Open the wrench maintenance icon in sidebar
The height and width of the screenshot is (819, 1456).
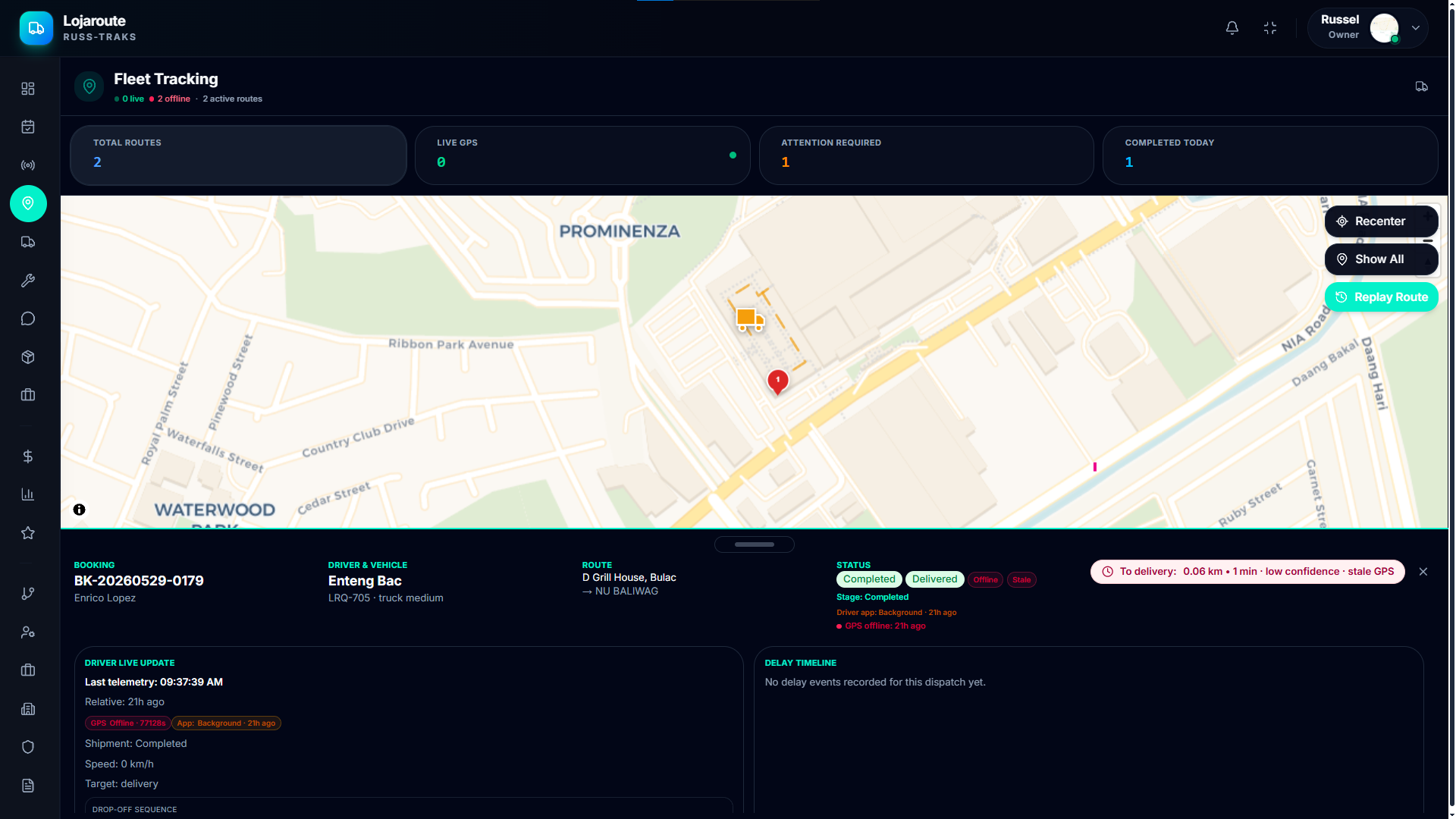(x=28, y=281)
